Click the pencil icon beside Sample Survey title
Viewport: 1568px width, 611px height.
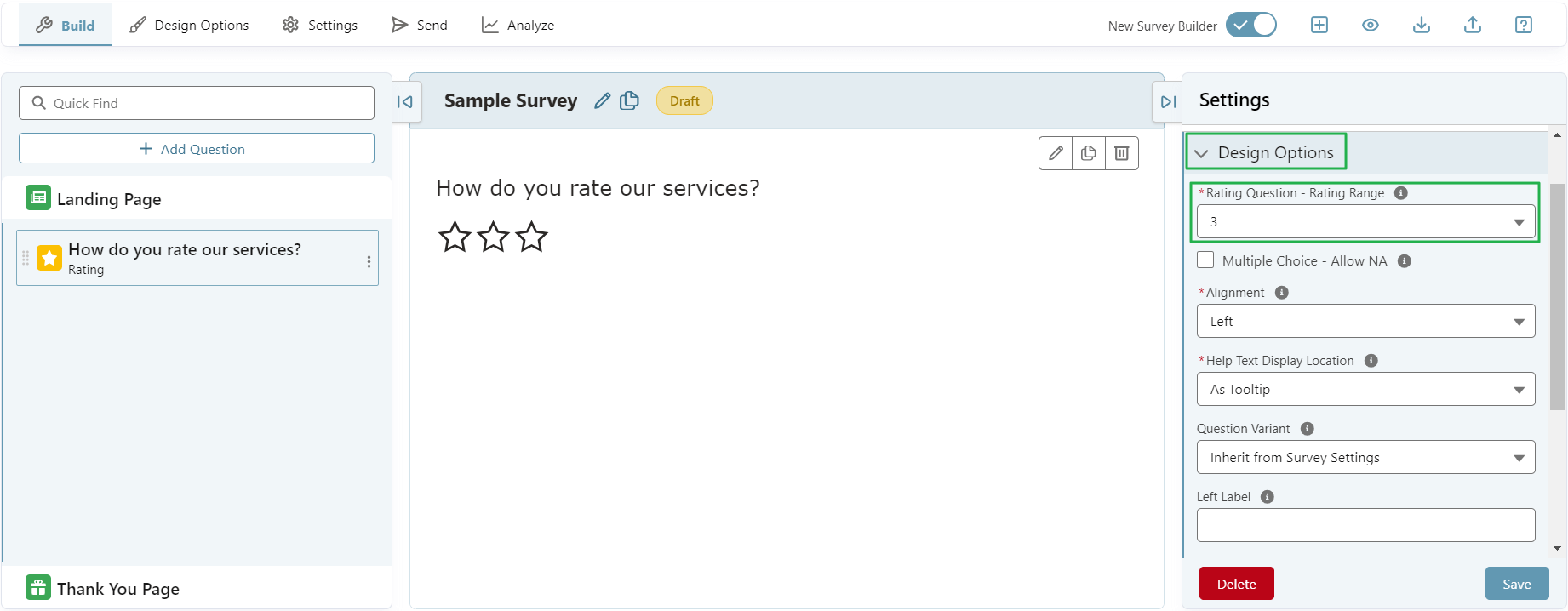(602, 100)
